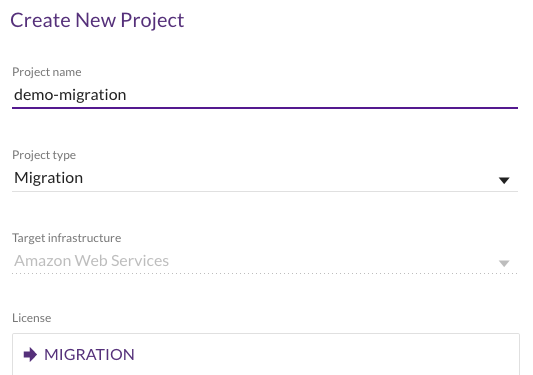This screenshot has height=375, width=533.
Task: Click blank area right of Amazon Web Services
Action: [x=333, y=261]
